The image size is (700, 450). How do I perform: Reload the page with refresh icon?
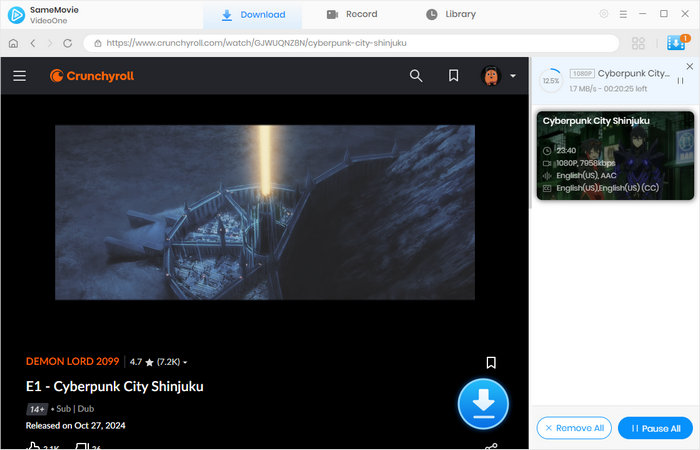pyautogui.click(x=67, y=43)
